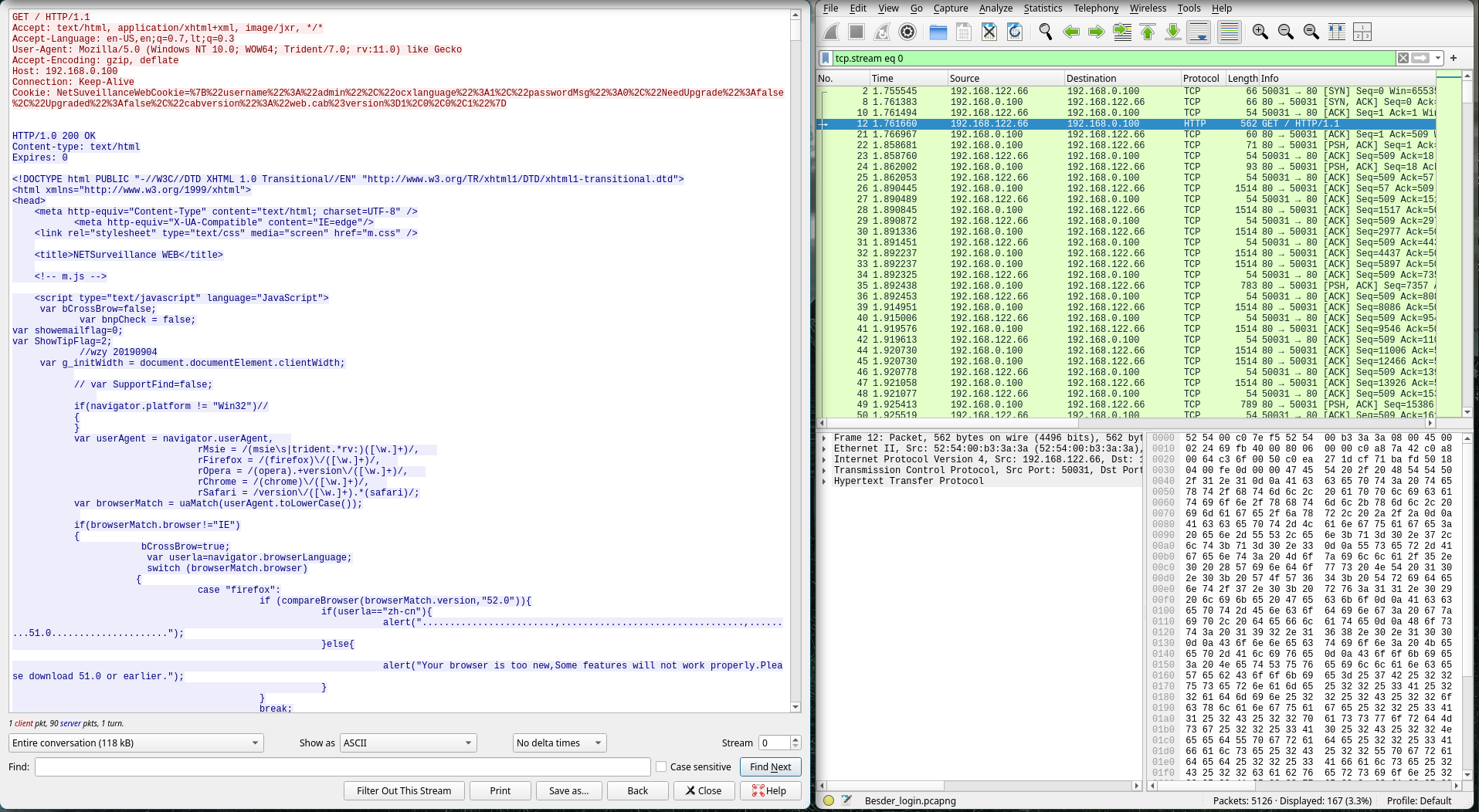This screenshot has width=1479, height=812.
Task: Increment the Stream number spinner
Action: (795, 739)
